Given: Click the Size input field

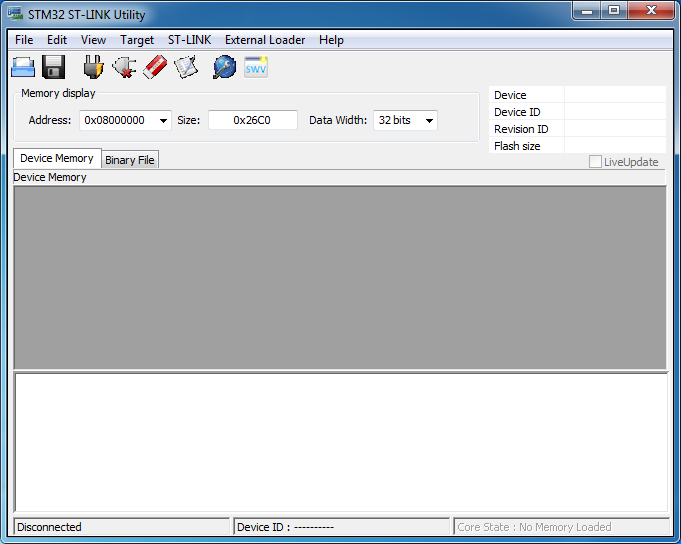Looking at the screenshot, I should [252, 120].
